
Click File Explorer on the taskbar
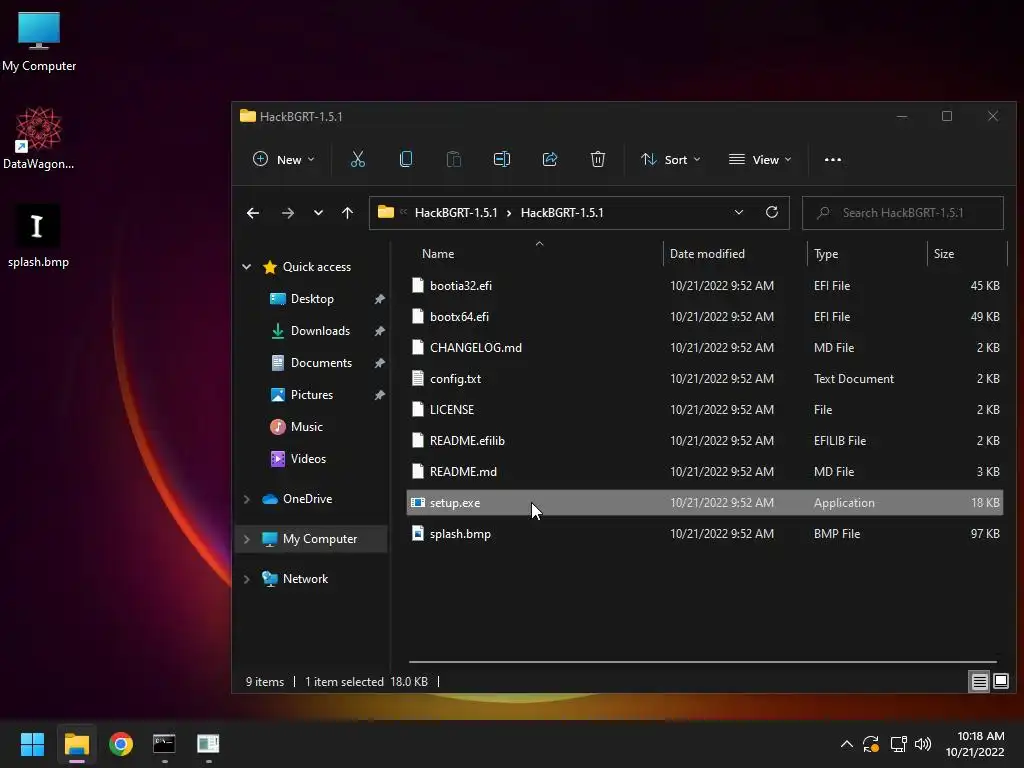tap(76, 744)
